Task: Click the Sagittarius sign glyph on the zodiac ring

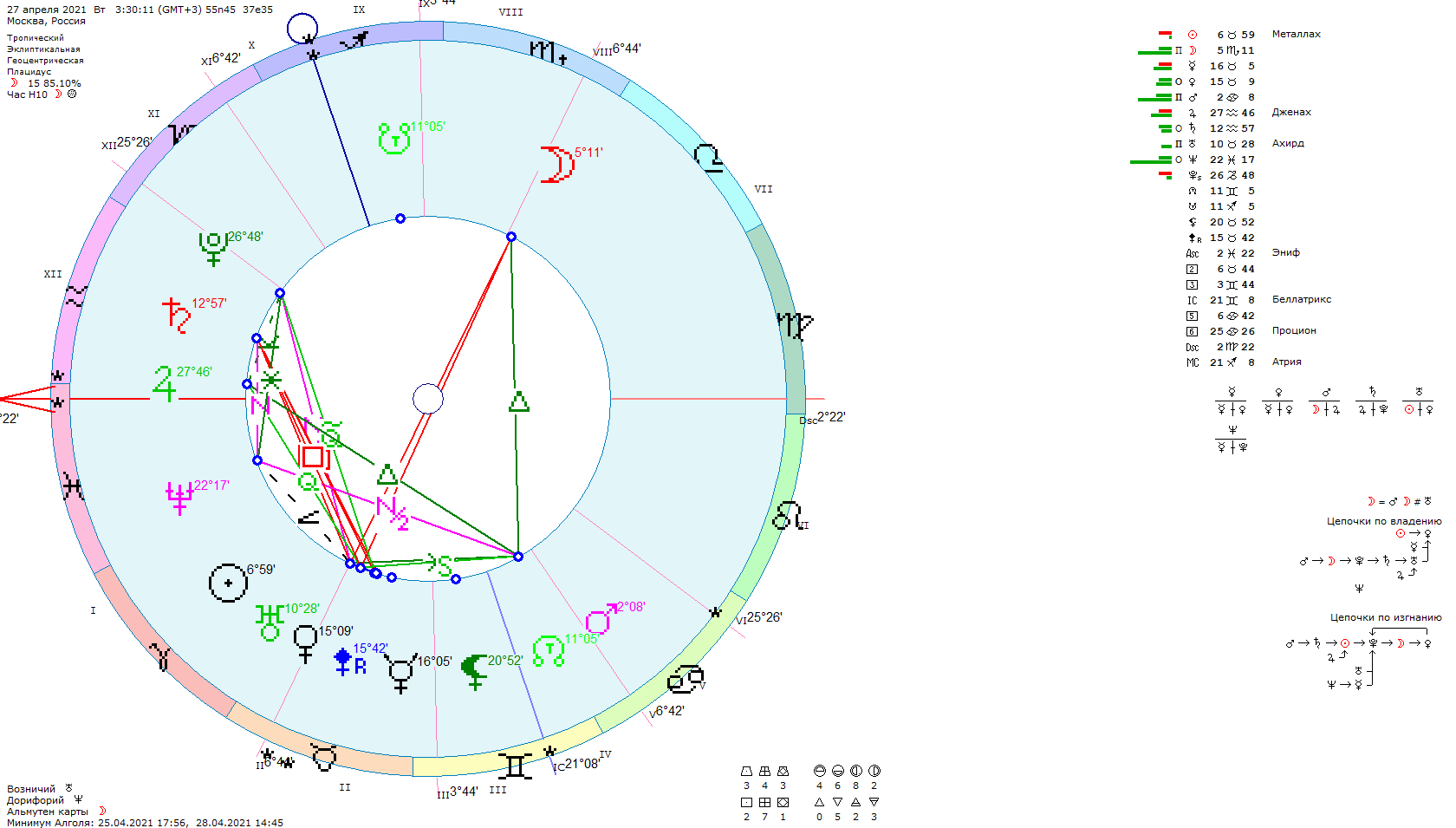Action: click(x=354, y=40)
